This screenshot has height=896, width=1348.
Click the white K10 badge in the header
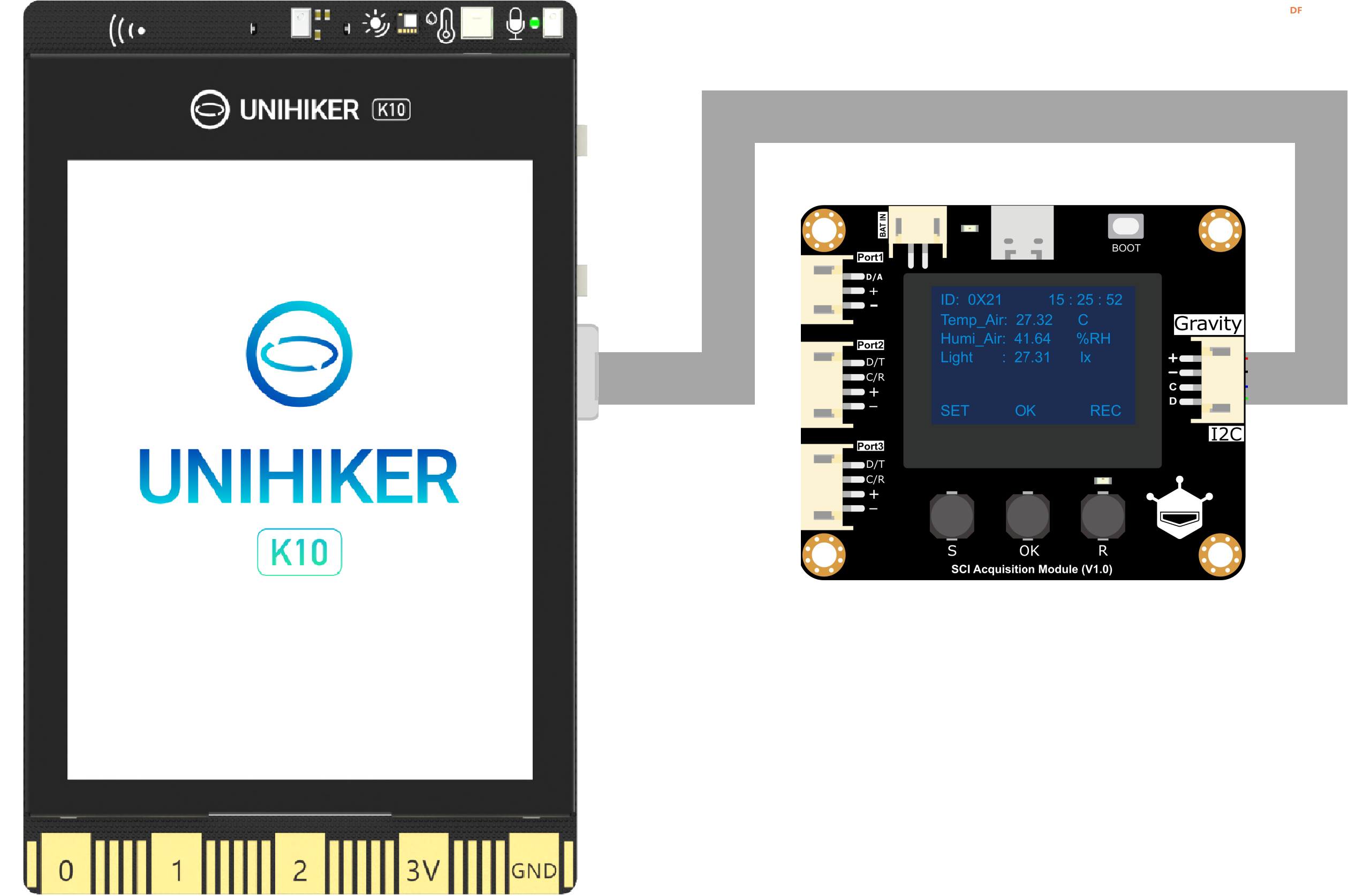[x=391, y=109]
